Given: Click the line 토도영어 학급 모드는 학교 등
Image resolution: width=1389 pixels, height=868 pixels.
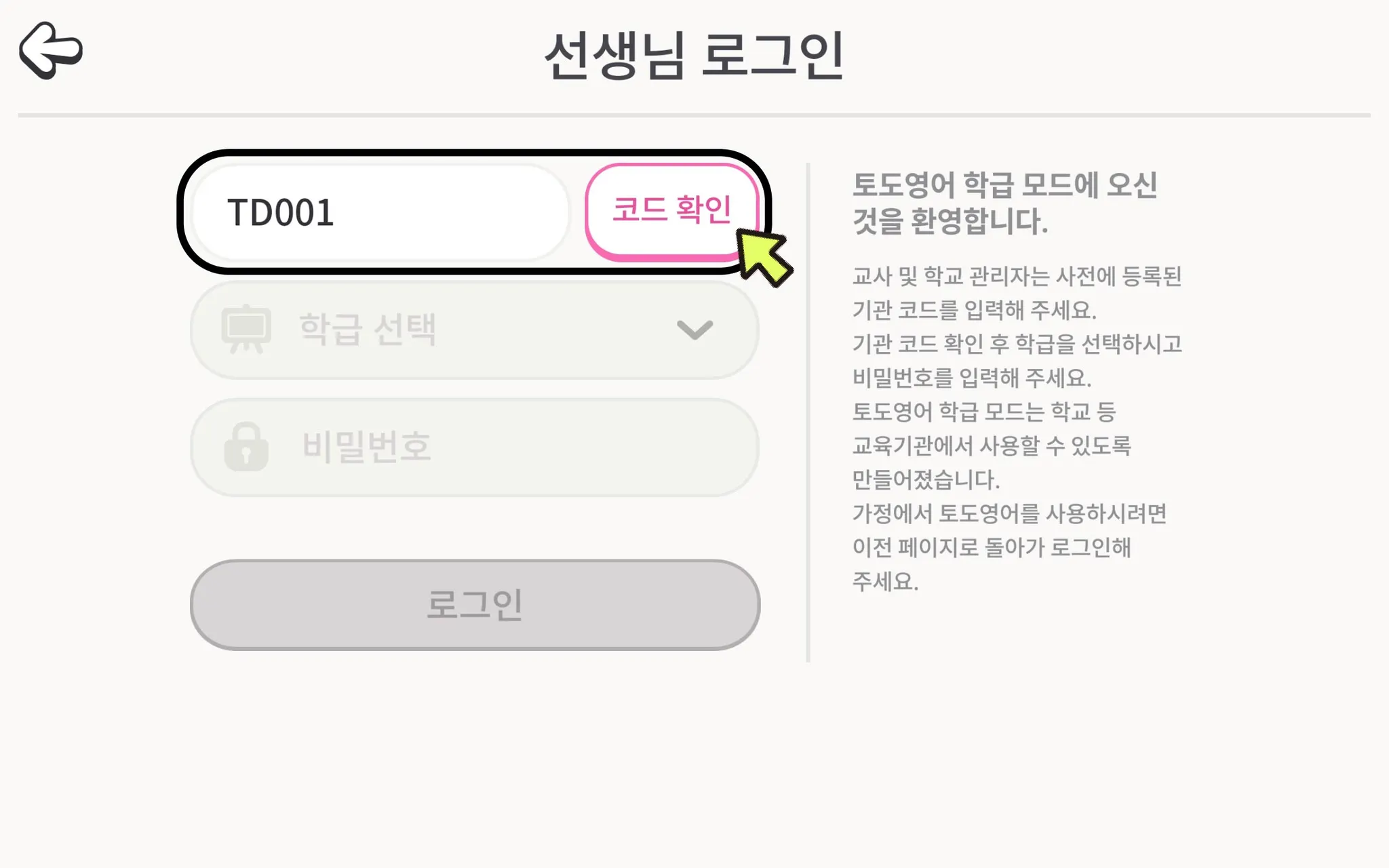Looking at the screenshot, I should [983, 412].
